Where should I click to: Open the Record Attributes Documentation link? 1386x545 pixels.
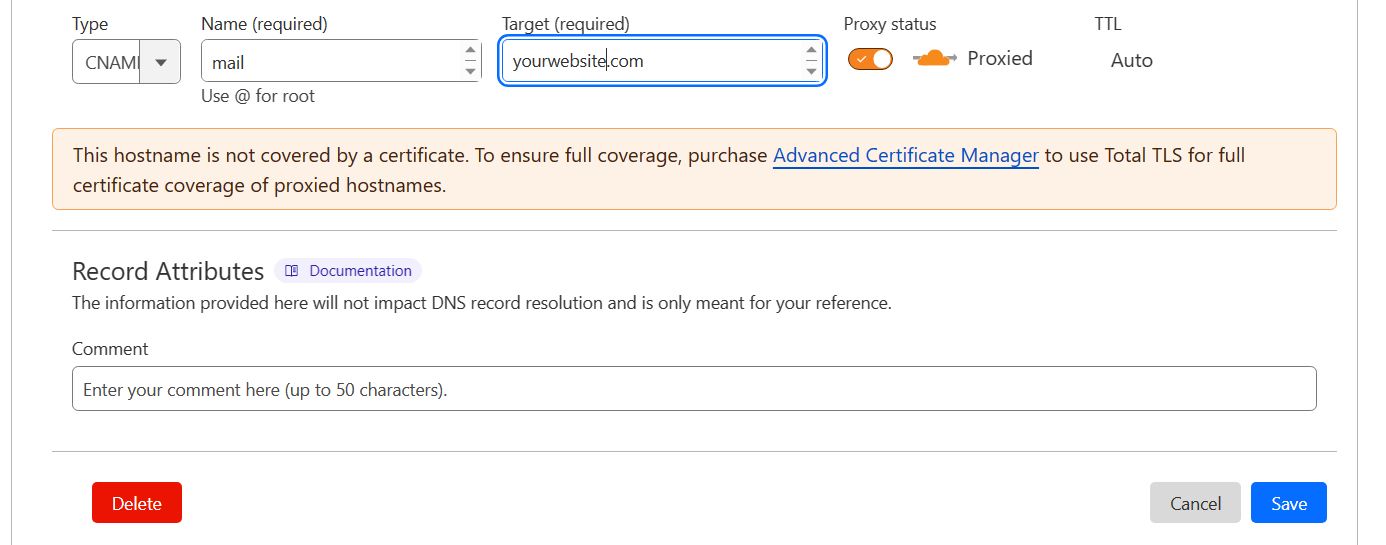click(x=360, y=271)
